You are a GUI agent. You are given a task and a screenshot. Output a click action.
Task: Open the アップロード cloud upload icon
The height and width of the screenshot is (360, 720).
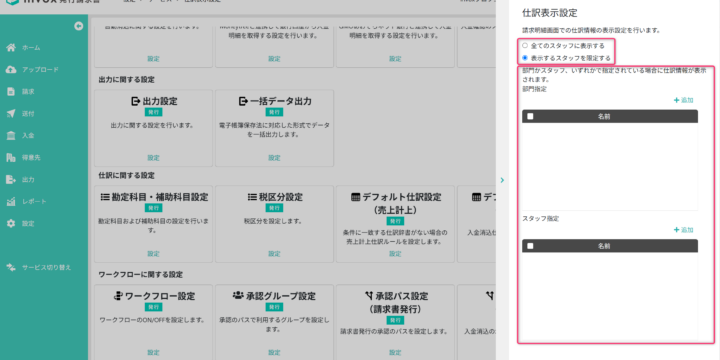[x=11, y=70]
